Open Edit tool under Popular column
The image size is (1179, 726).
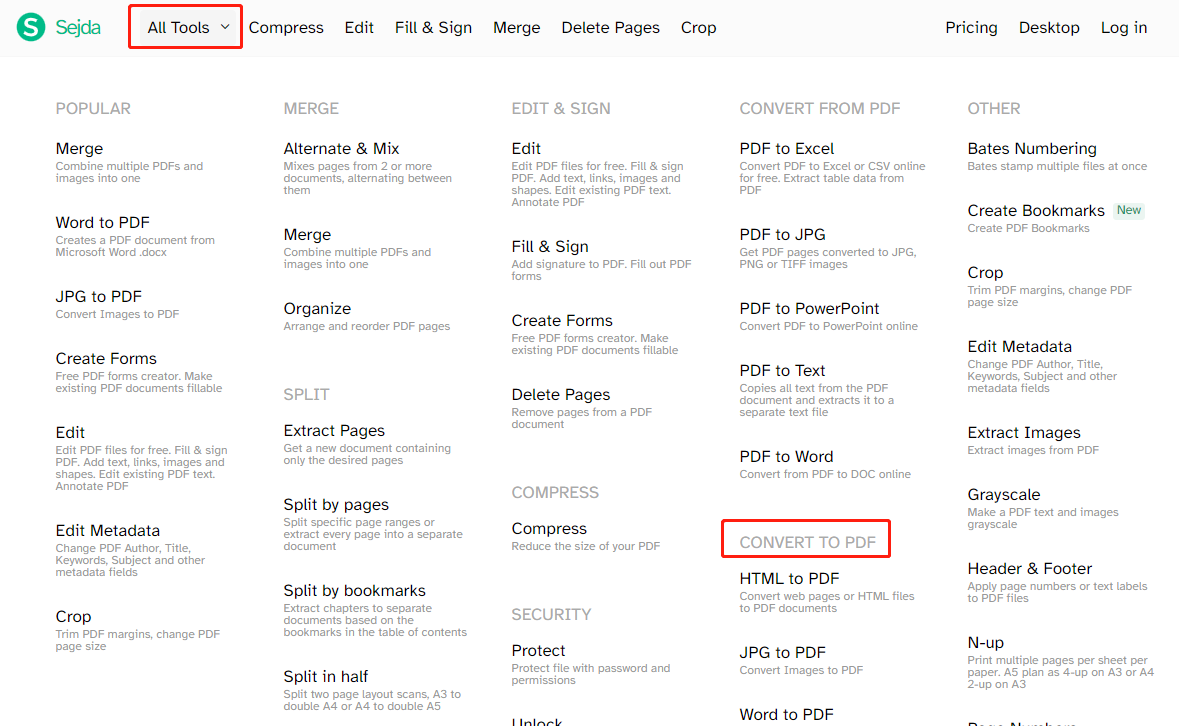tap(70, 433)
